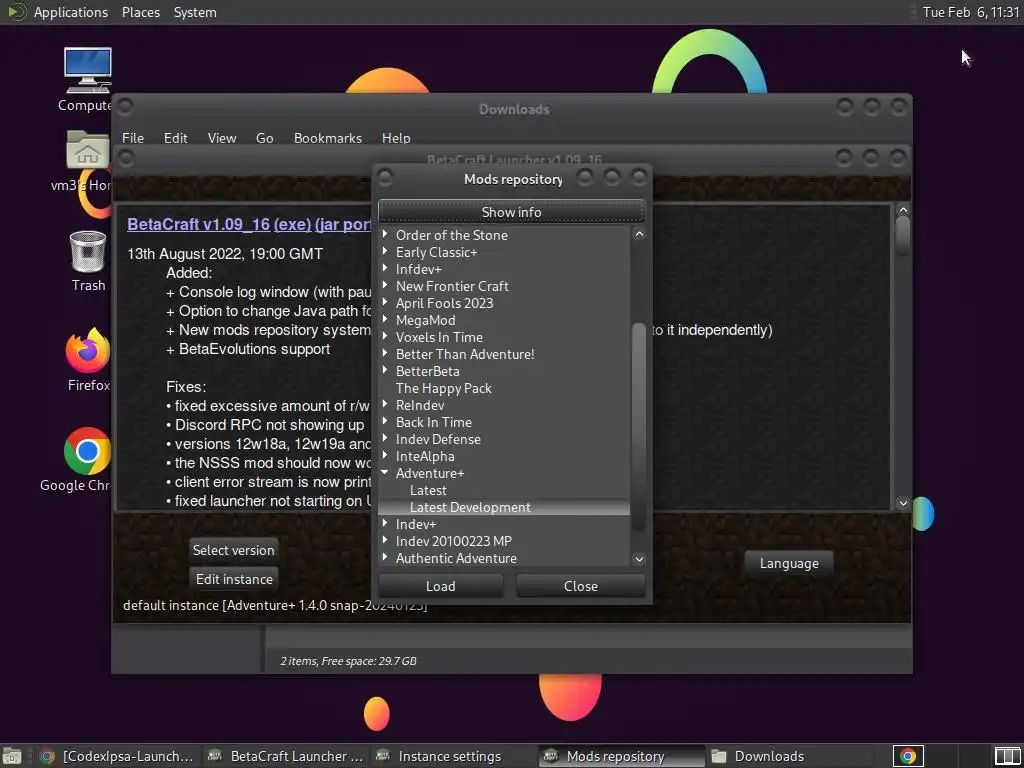This screenshot has width=1024, height=768.
Task: Expand the Order of the Stone entry
Action: pos(385,234)
